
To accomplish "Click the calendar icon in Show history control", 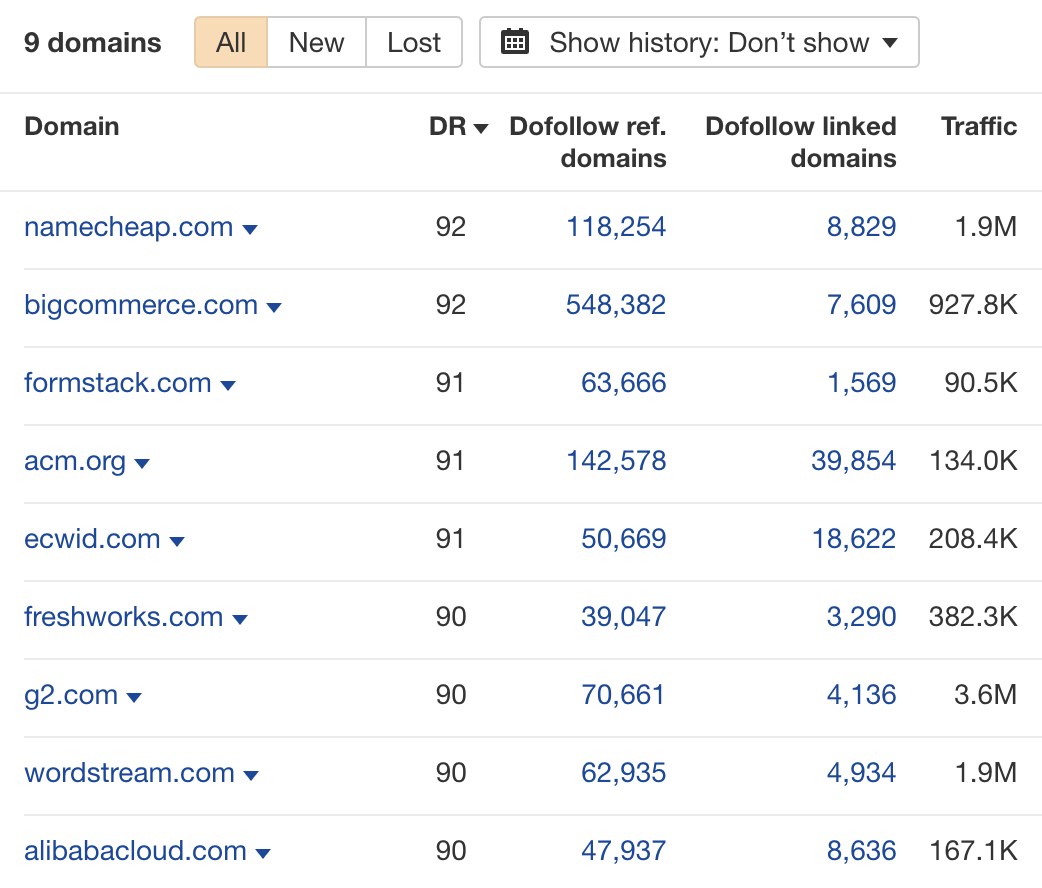I will (x=515, y=42).
